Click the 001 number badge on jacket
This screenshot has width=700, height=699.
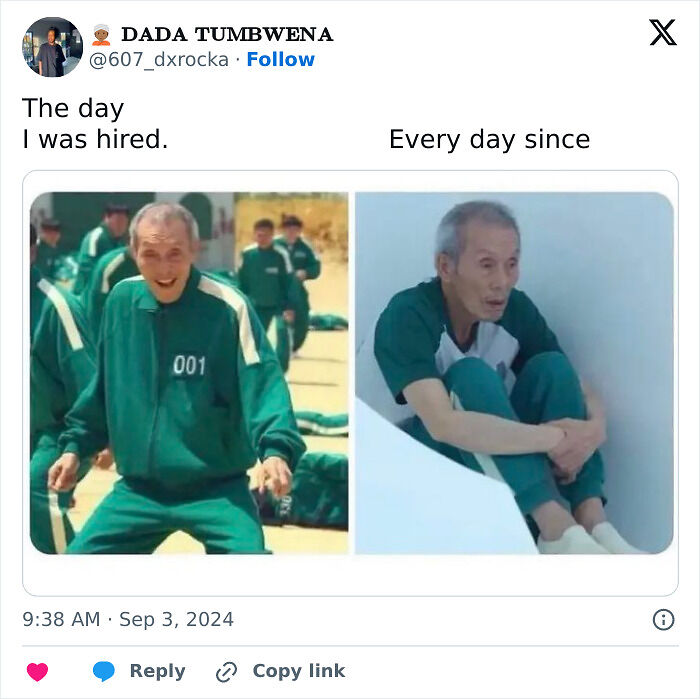(x=189, y=365)
